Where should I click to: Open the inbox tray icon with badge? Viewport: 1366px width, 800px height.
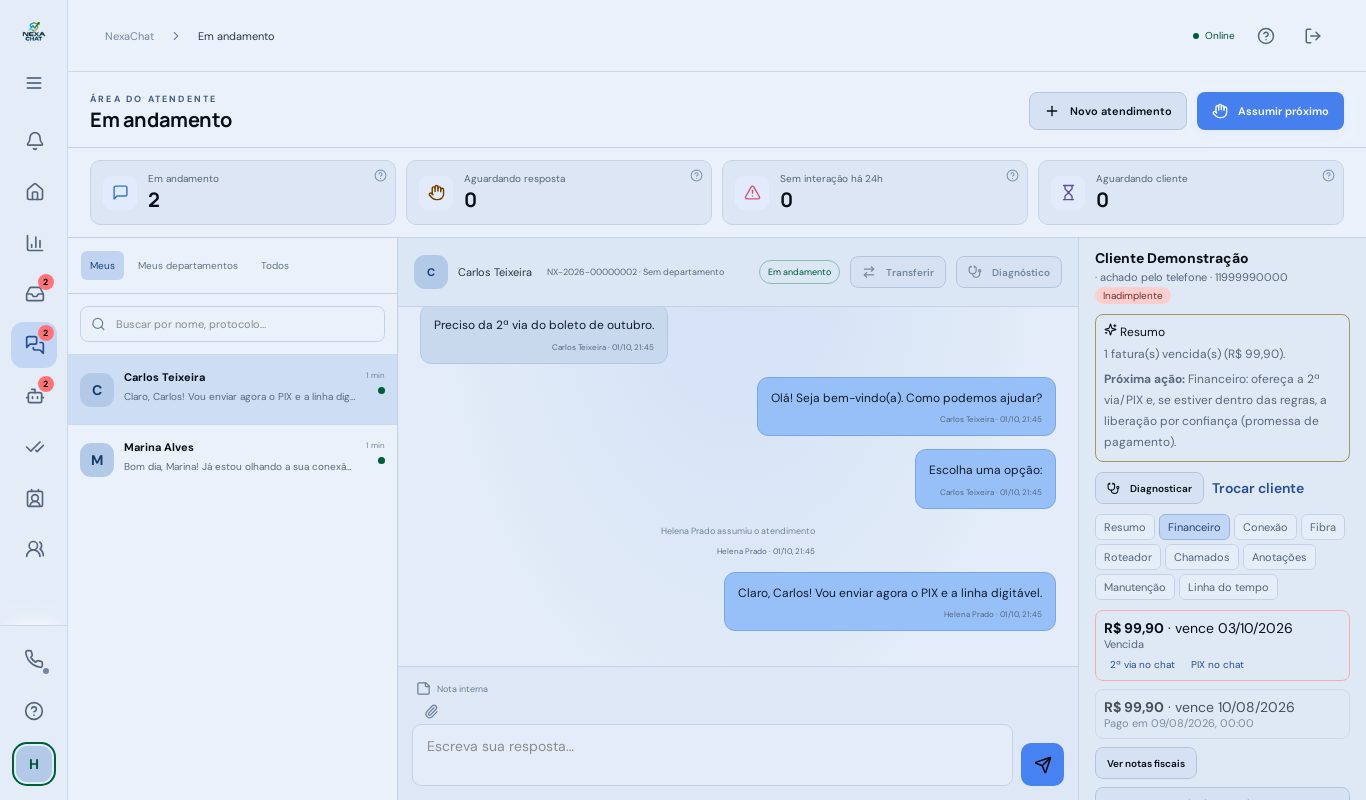click(34, 294)
